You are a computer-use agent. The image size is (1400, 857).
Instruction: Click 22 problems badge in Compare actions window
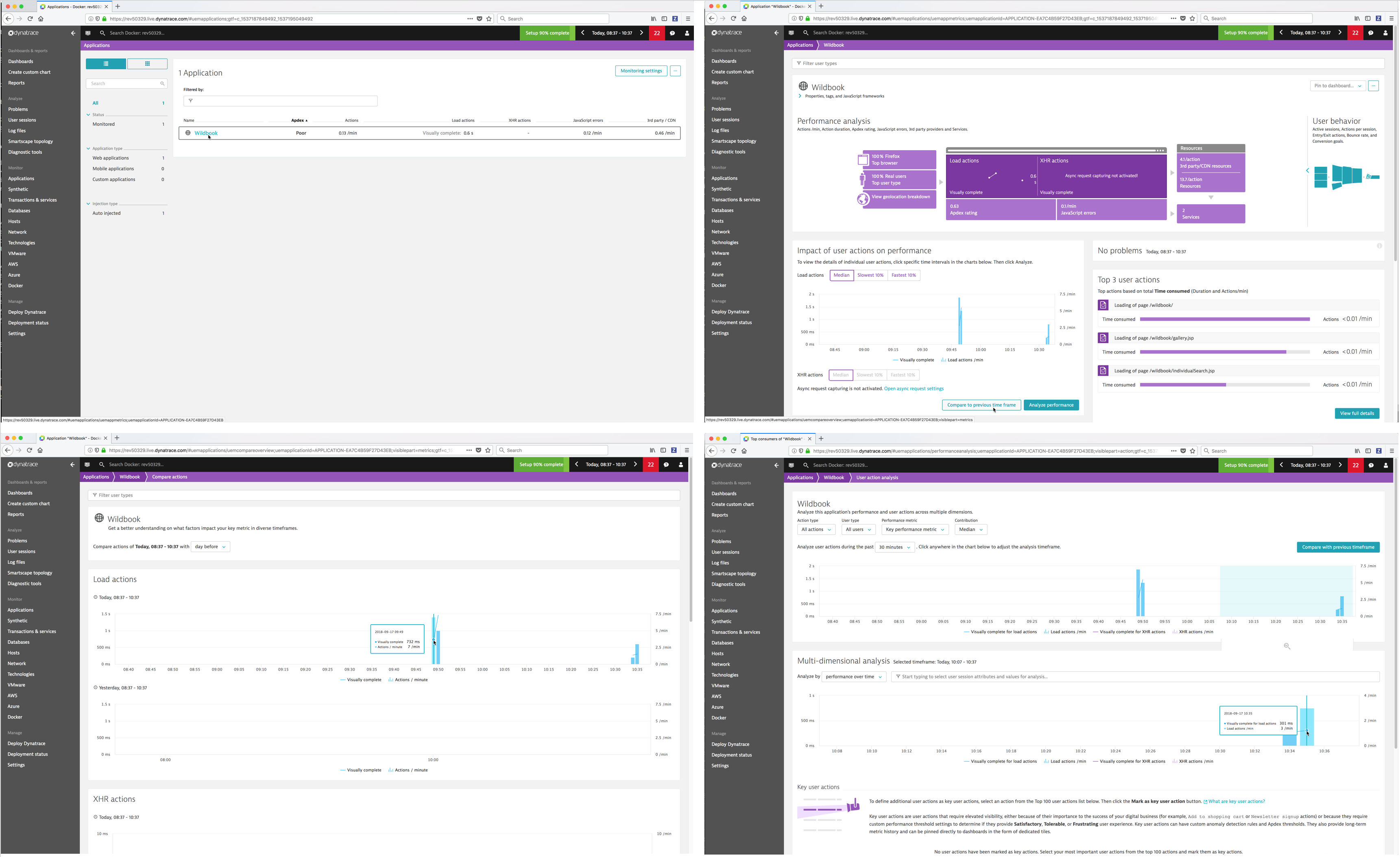pyautogui.click(x=650, y=464)
